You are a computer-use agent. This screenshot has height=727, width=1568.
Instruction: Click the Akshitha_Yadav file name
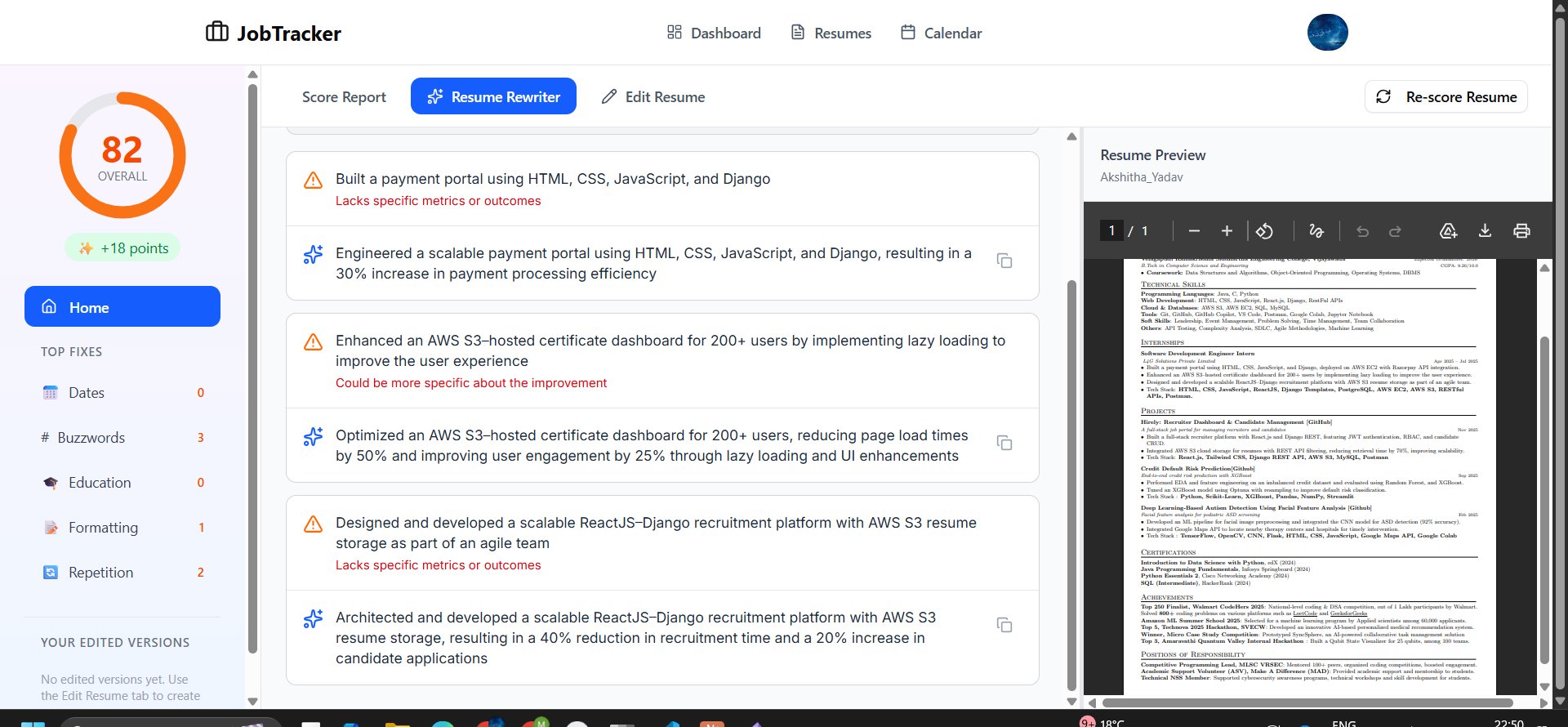[1141, 176]
